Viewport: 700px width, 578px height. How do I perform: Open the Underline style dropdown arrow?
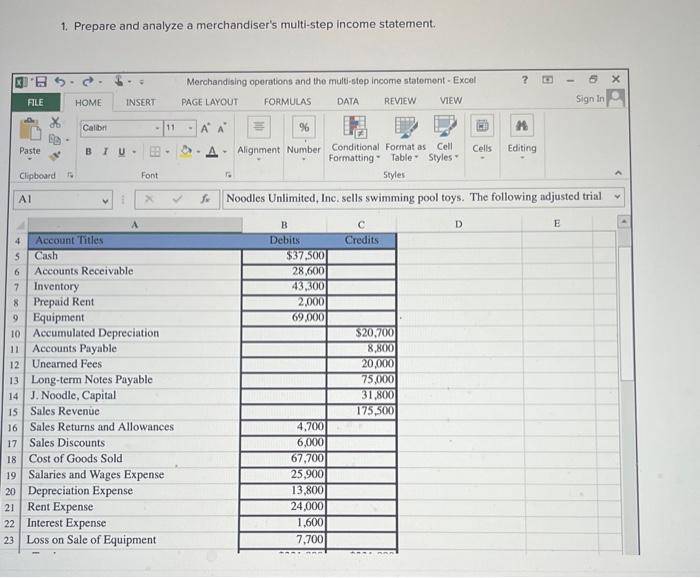pyautogui.click(x=133, y=152)
